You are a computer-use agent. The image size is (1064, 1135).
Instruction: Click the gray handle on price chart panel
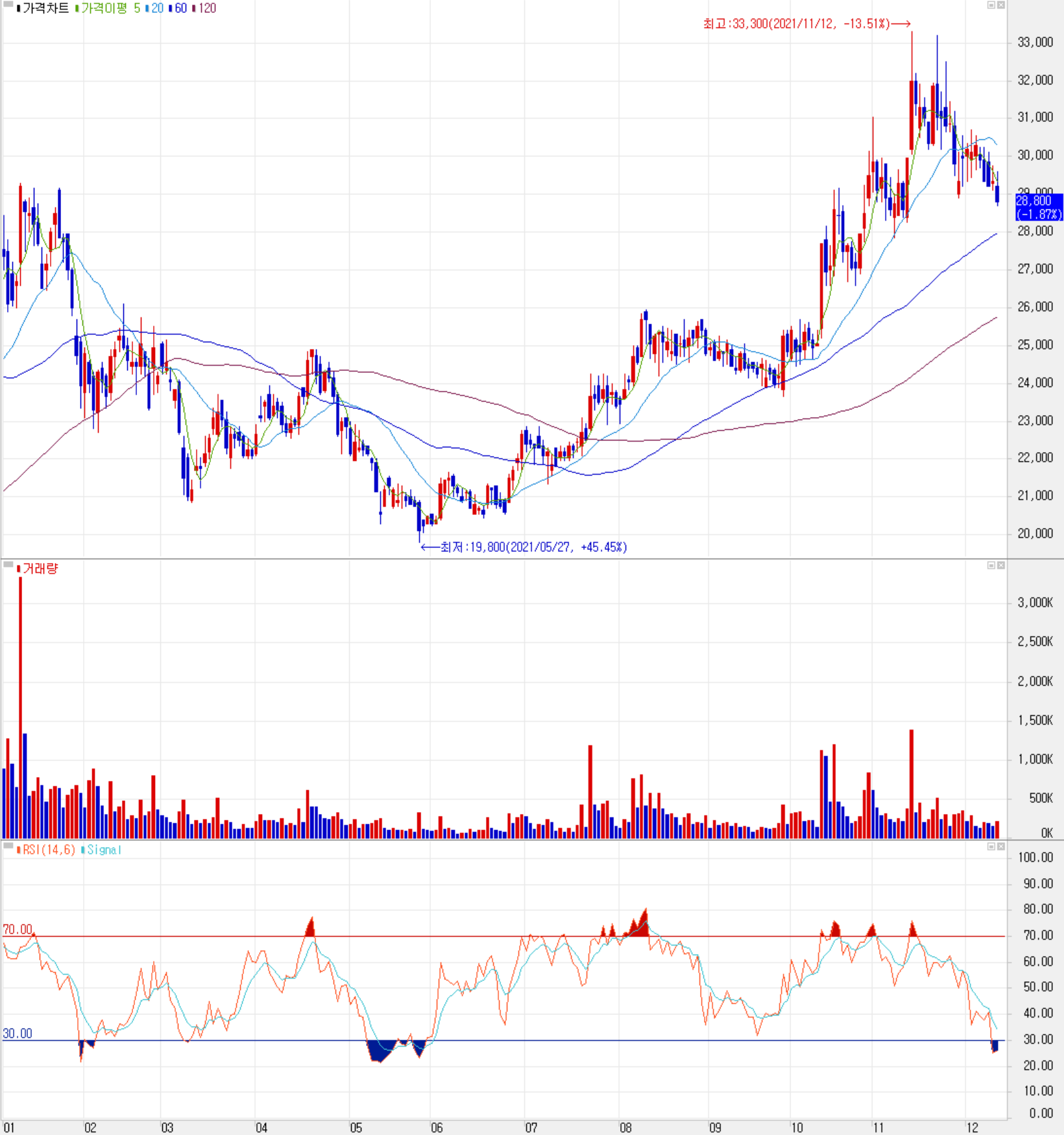tap(8, 5)
